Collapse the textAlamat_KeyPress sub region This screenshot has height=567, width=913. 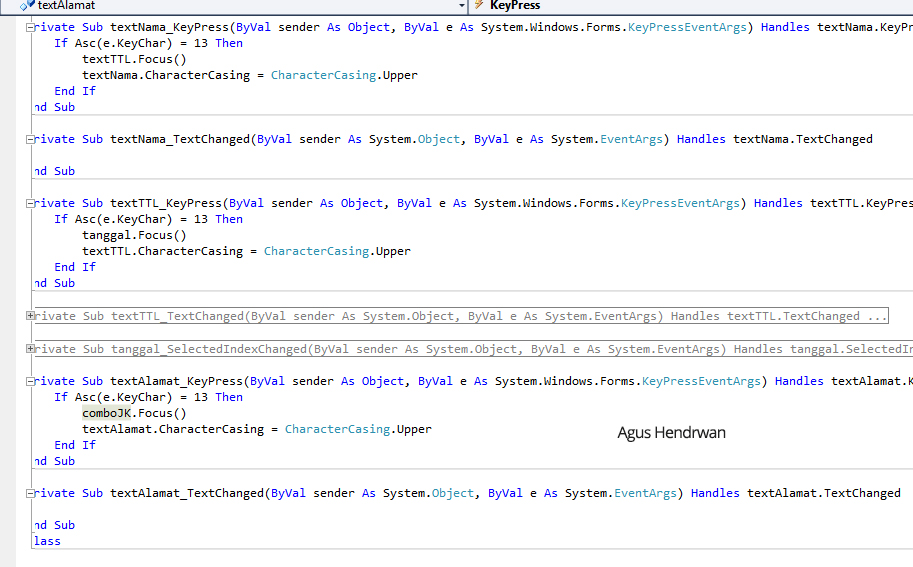click(x=30, y=381)
